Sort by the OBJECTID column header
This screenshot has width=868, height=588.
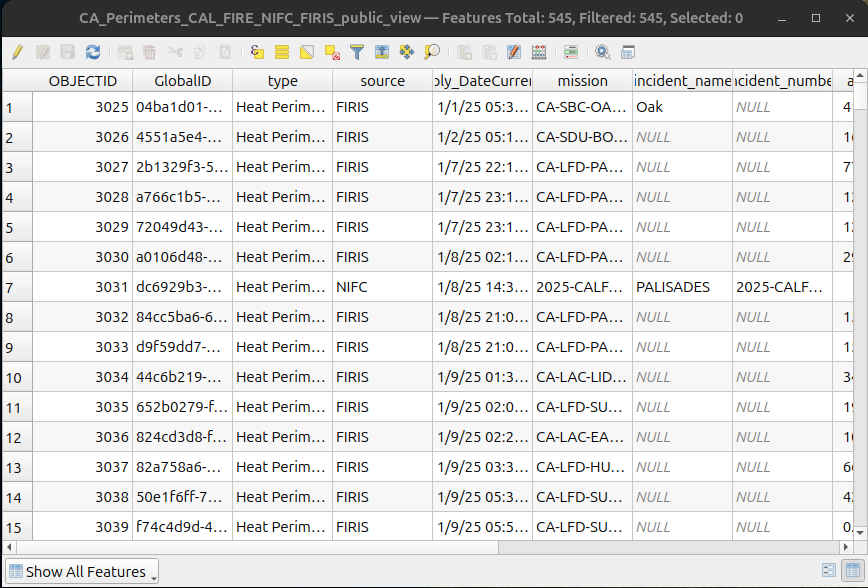pyautogui.click(x=82, y=81)
